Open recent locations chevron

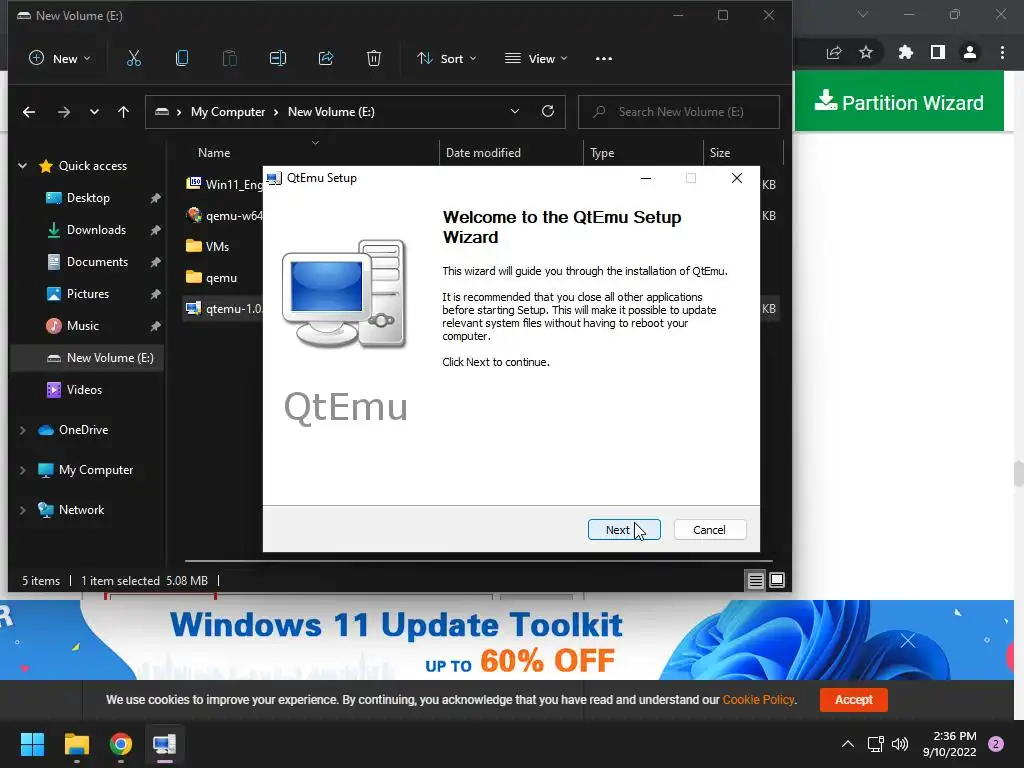94,112
